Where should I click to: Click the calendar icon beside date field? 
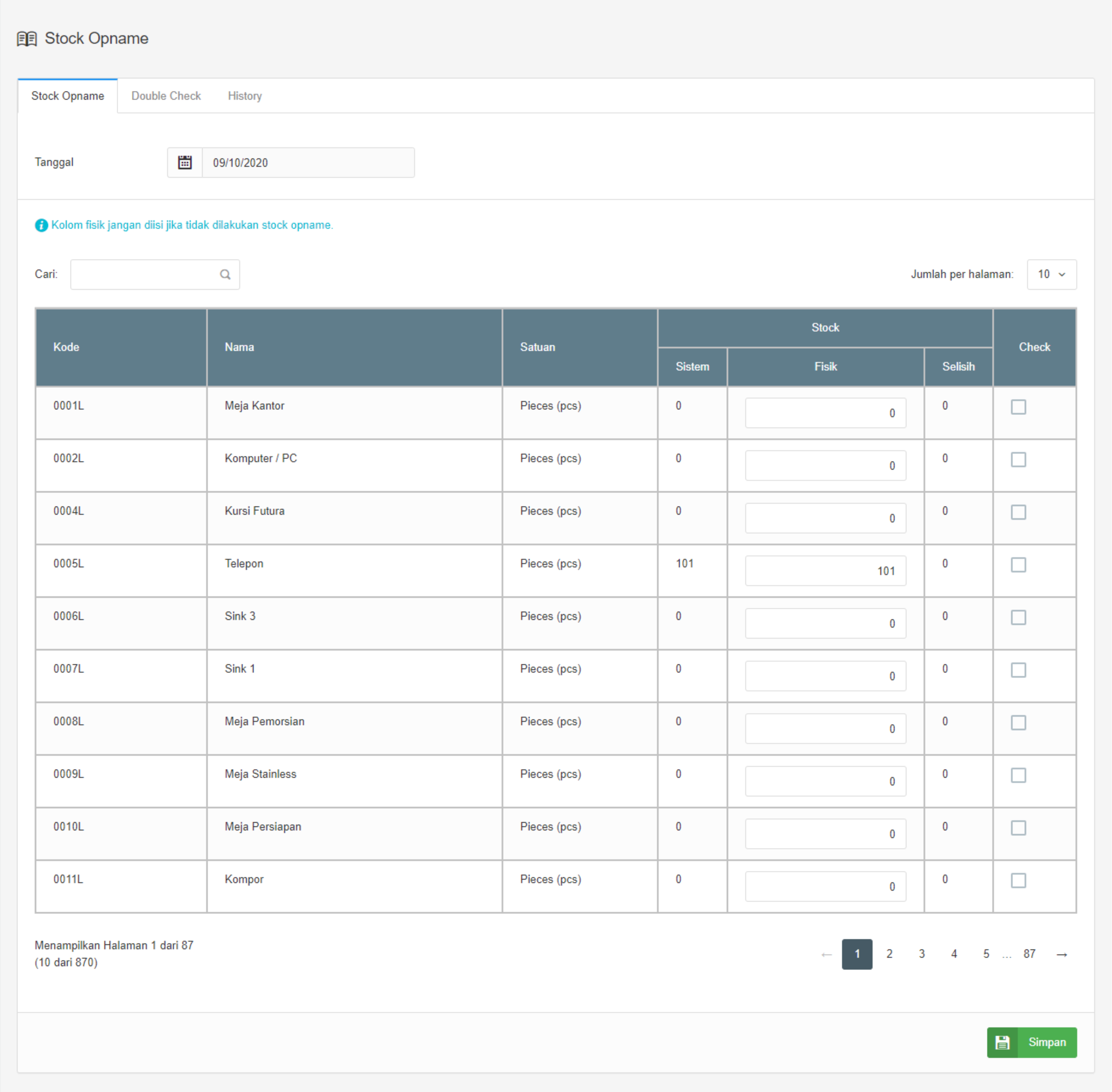(185, 162)
